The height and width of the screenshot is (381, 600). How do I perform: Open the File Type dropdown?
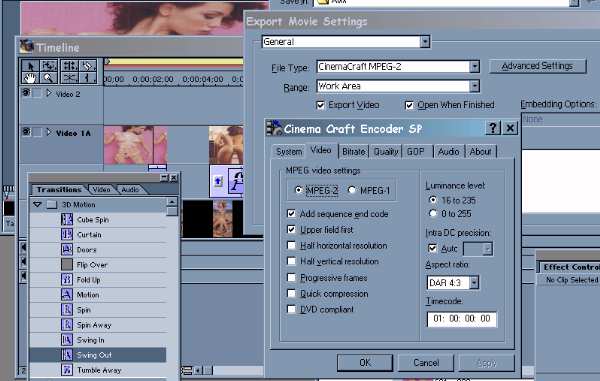tap(474, 67)
